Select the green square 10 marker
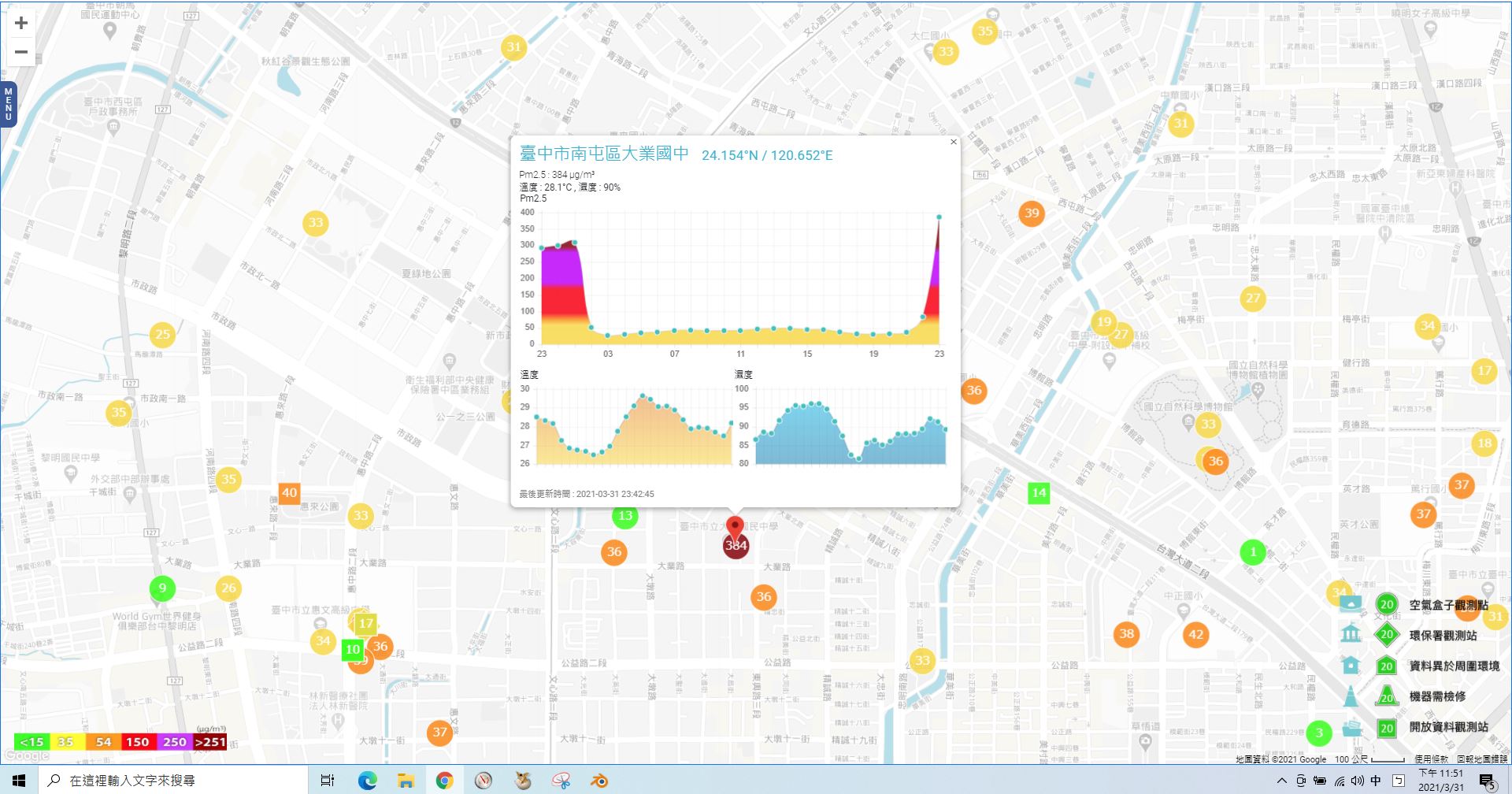Screen dimensions: 1512x794 click(352, 650)
